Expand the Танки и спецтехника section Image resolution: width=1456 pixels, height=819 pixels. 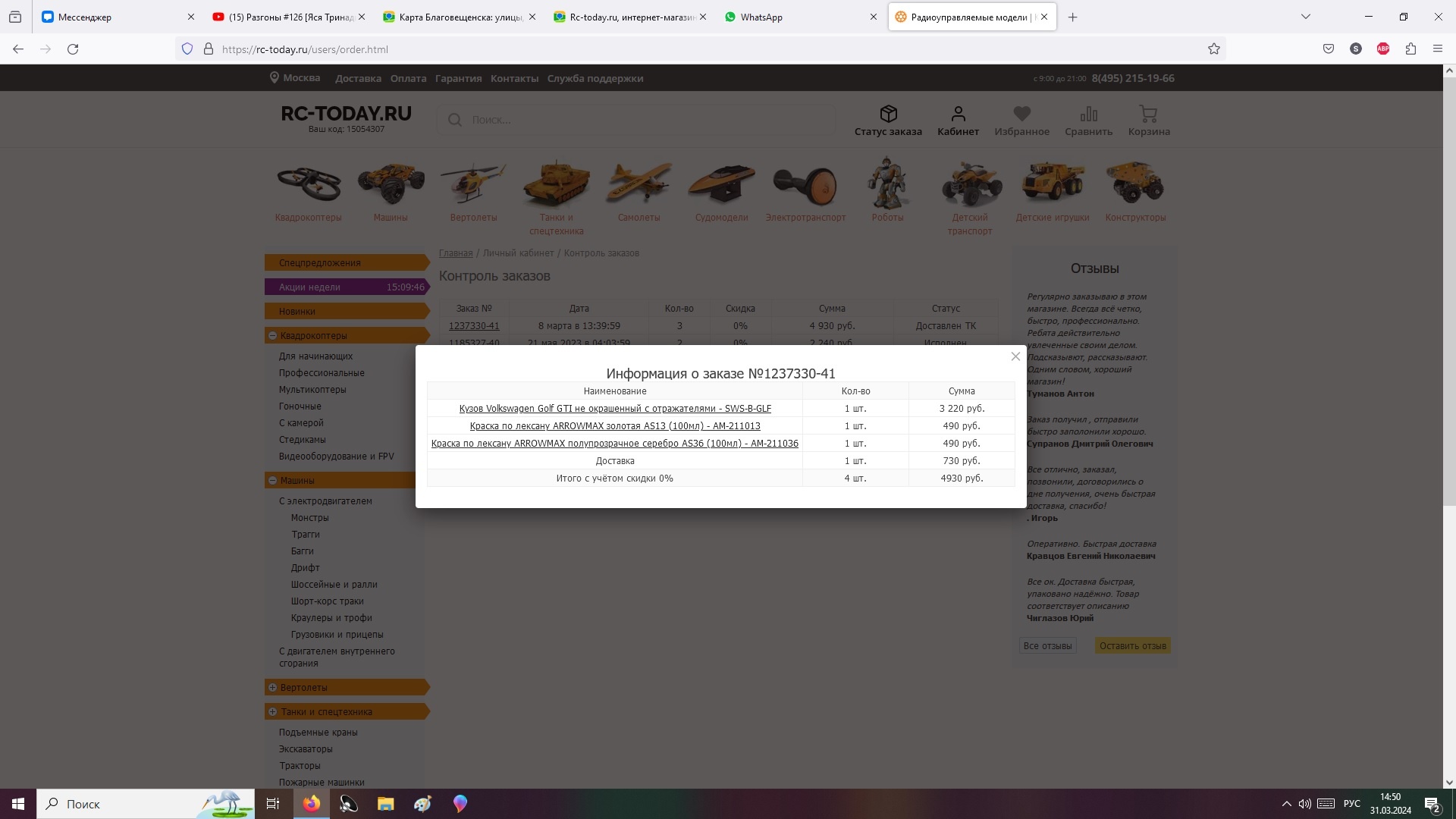pos(272,712)
